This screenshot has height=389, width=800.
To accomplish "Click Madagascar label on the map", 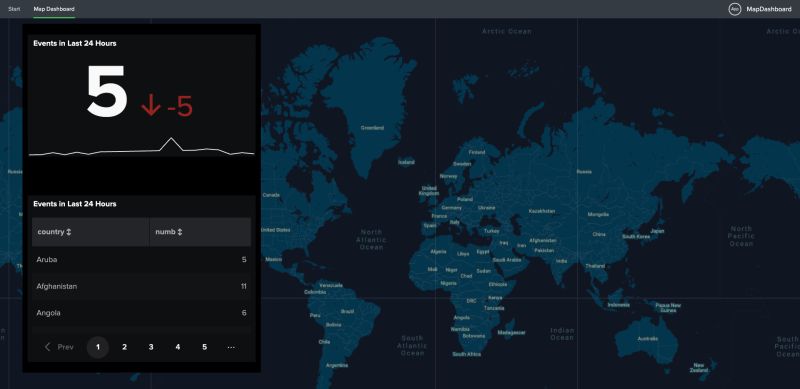I will coord(511,332).
